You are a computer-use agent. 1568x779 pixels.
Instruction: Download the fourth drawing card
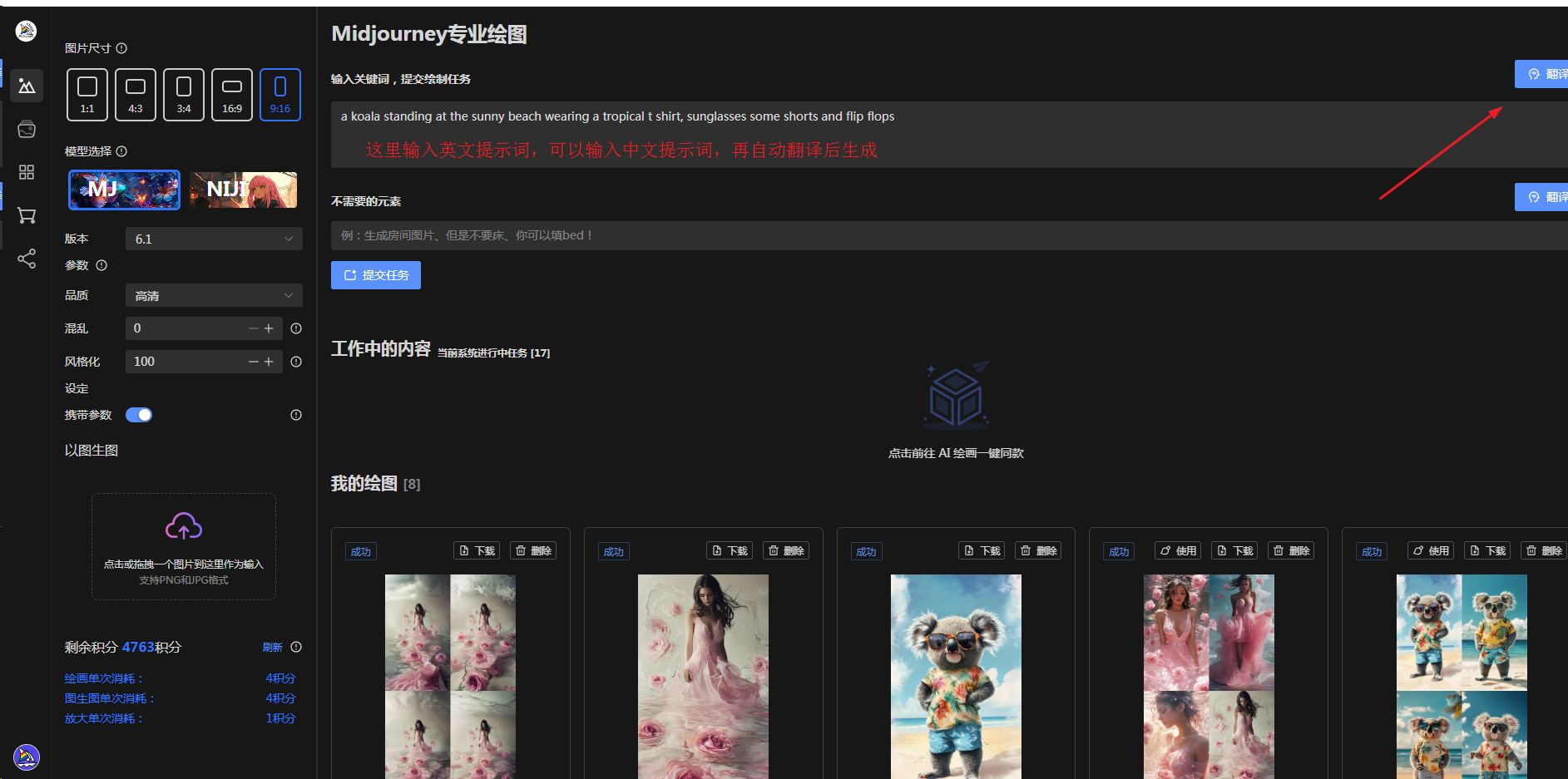pos(1234,550)
